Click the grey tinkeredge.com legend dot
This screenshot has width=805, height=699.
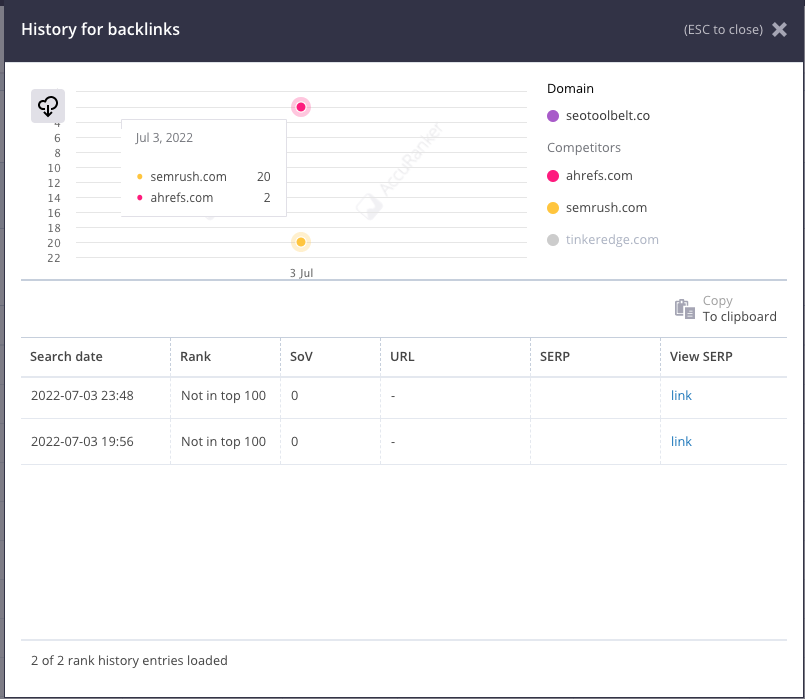(x=553, y=240)
